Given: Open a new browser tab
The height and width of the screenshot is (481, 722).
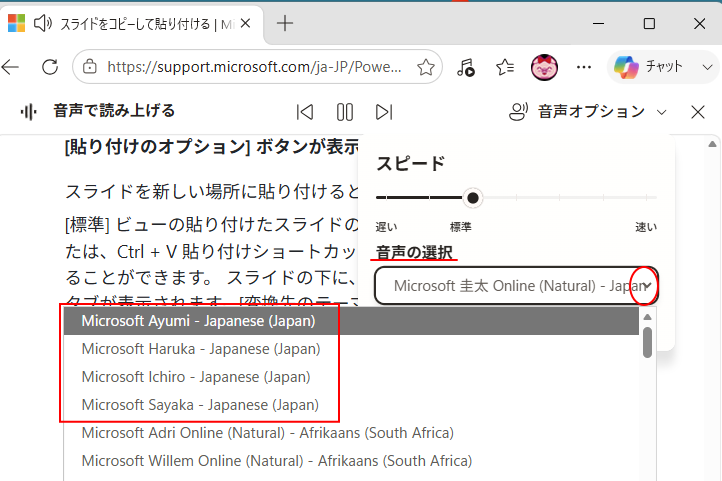Looking at the screenshot, I should 285,23.
